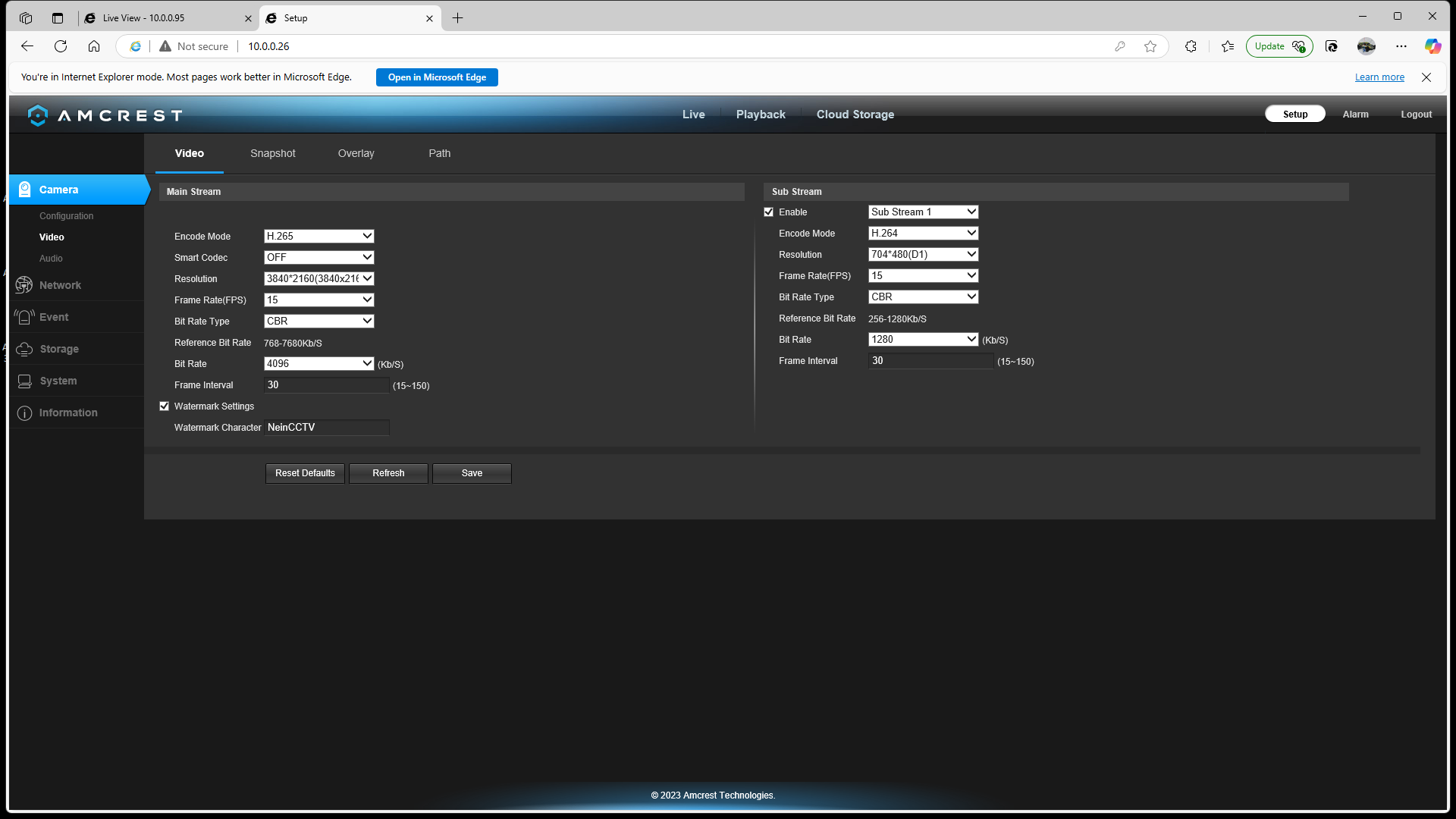The height and width of the screenshot is (819, 1456).
Task: Click the Refresh button
Action: 388,473
